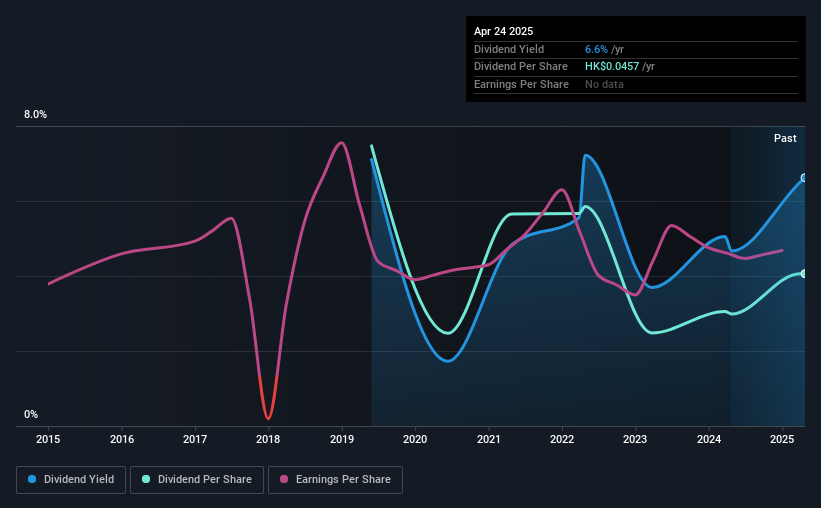Click the Earnings Per Share peak near 2019
Screen dimensions: 821x508
(x=341, y=142)
